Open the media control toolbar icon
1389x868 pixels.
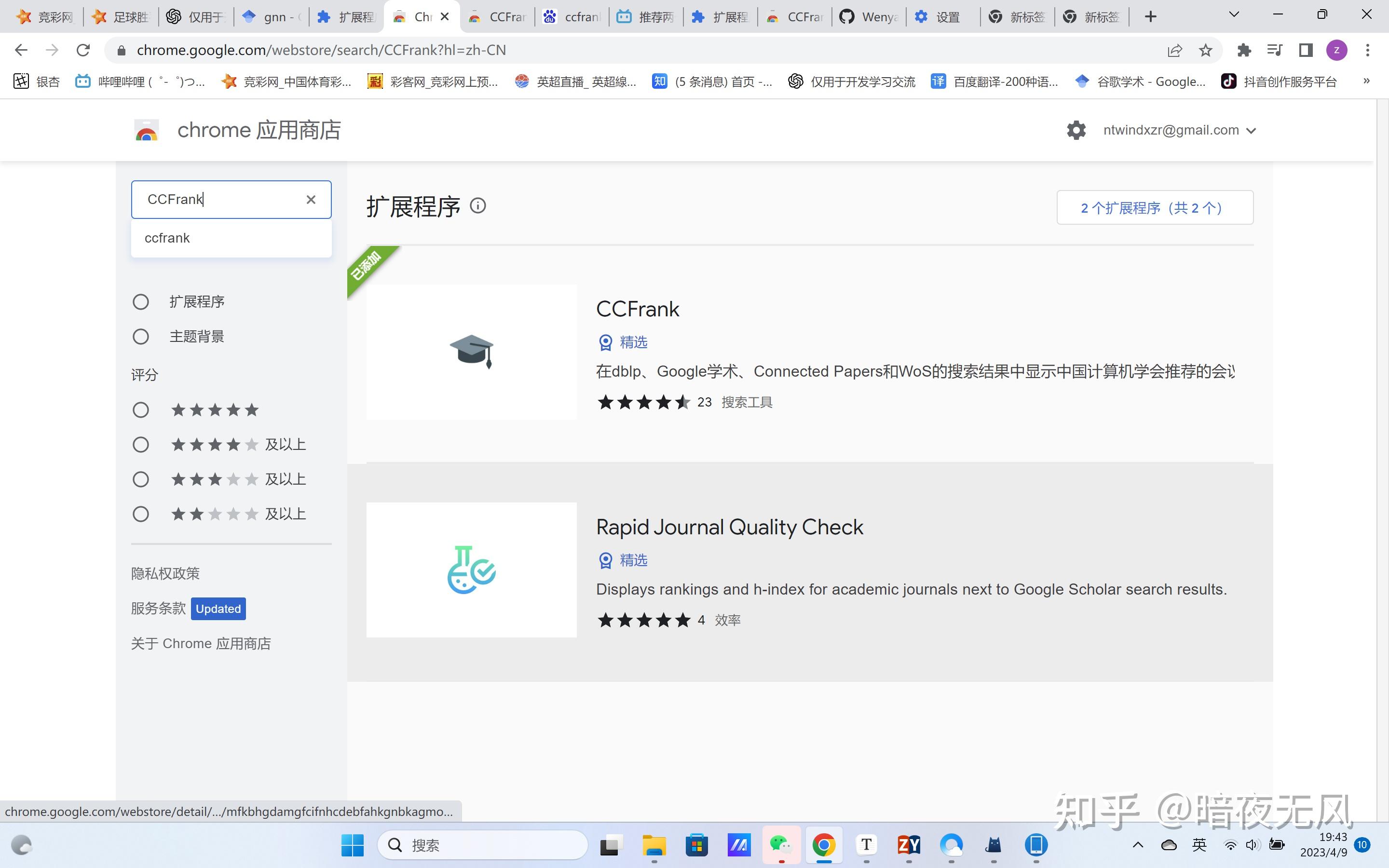(1274, 51)
